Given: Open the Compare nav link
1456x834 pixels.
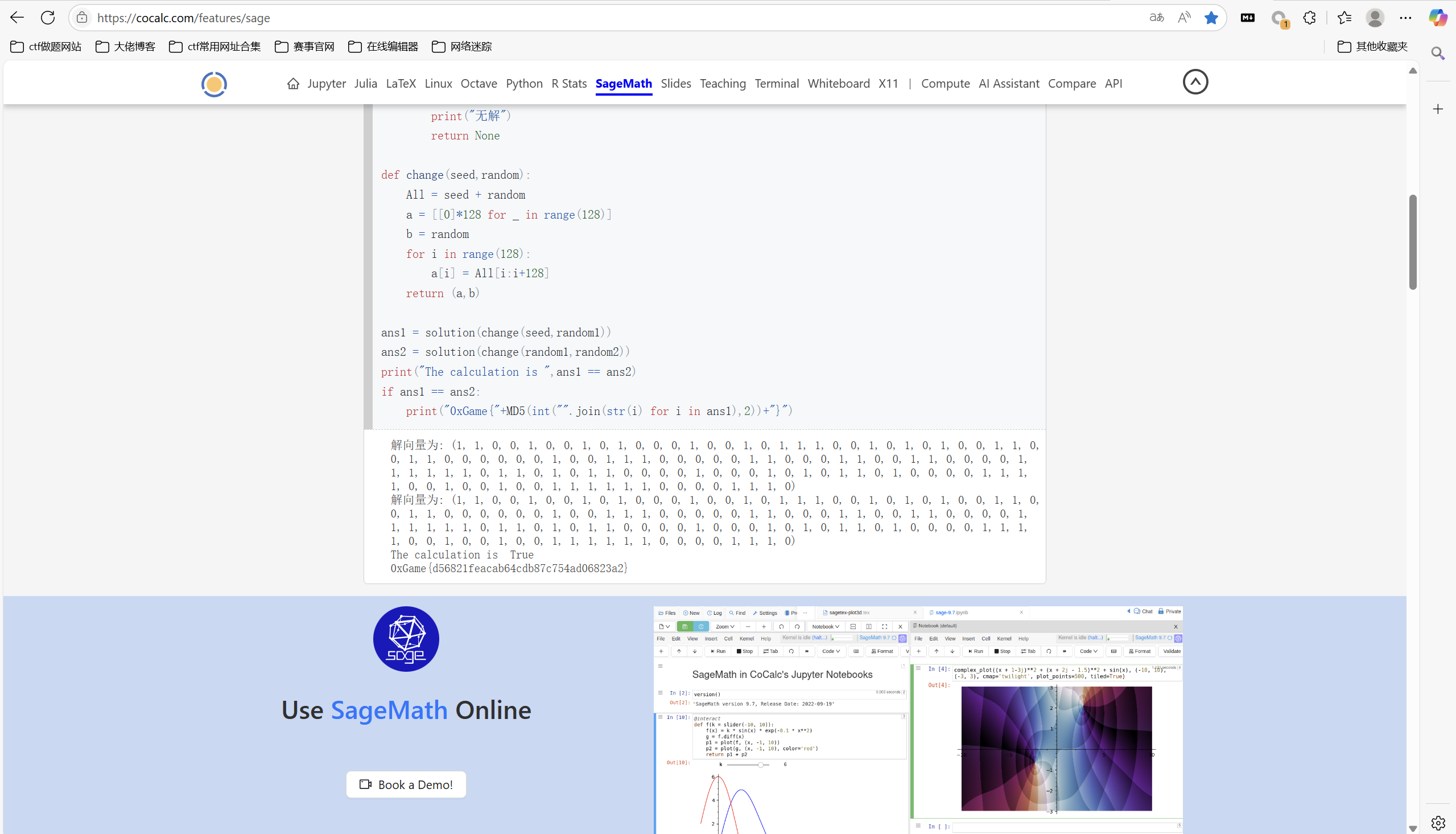Looking at the screenshot, I should pos(1072,84).
